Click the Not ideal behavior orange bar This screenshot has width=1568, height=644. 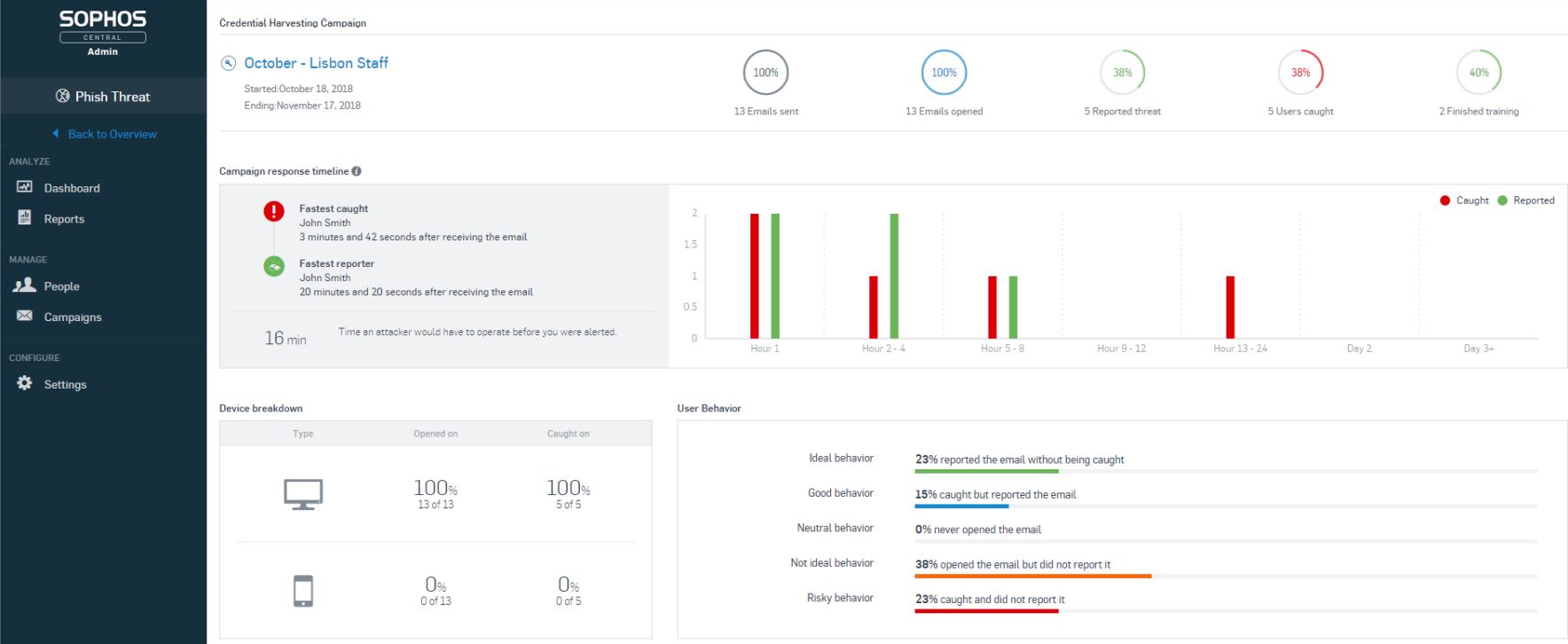click(1033, 577)
